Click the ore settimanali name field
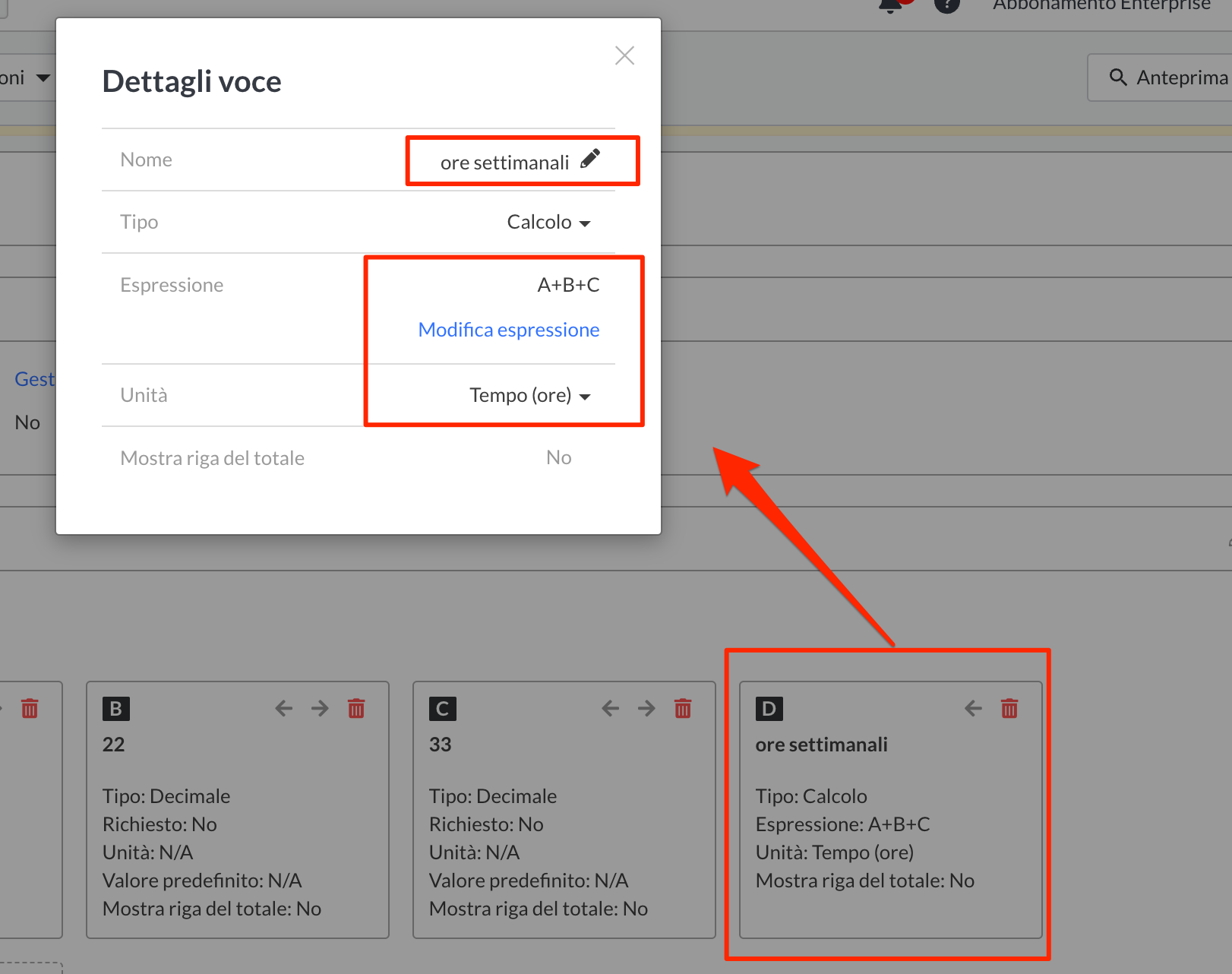 tap(504, 163)
